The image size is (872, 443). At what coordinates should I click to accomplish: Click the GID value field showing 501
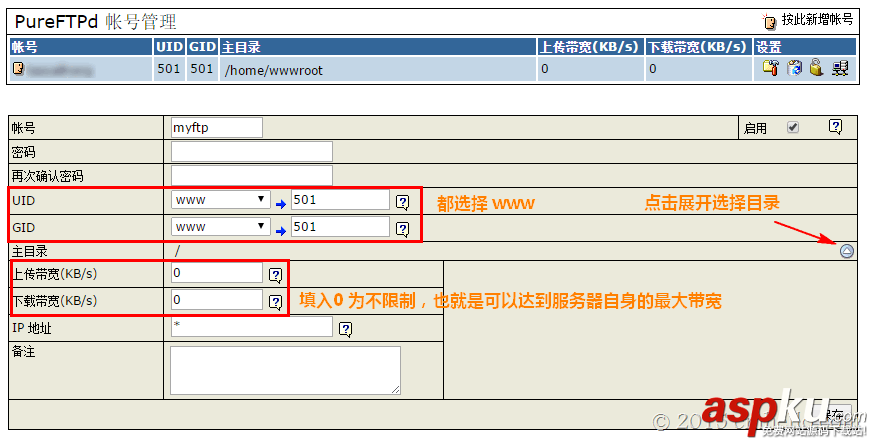coord(340,226)
